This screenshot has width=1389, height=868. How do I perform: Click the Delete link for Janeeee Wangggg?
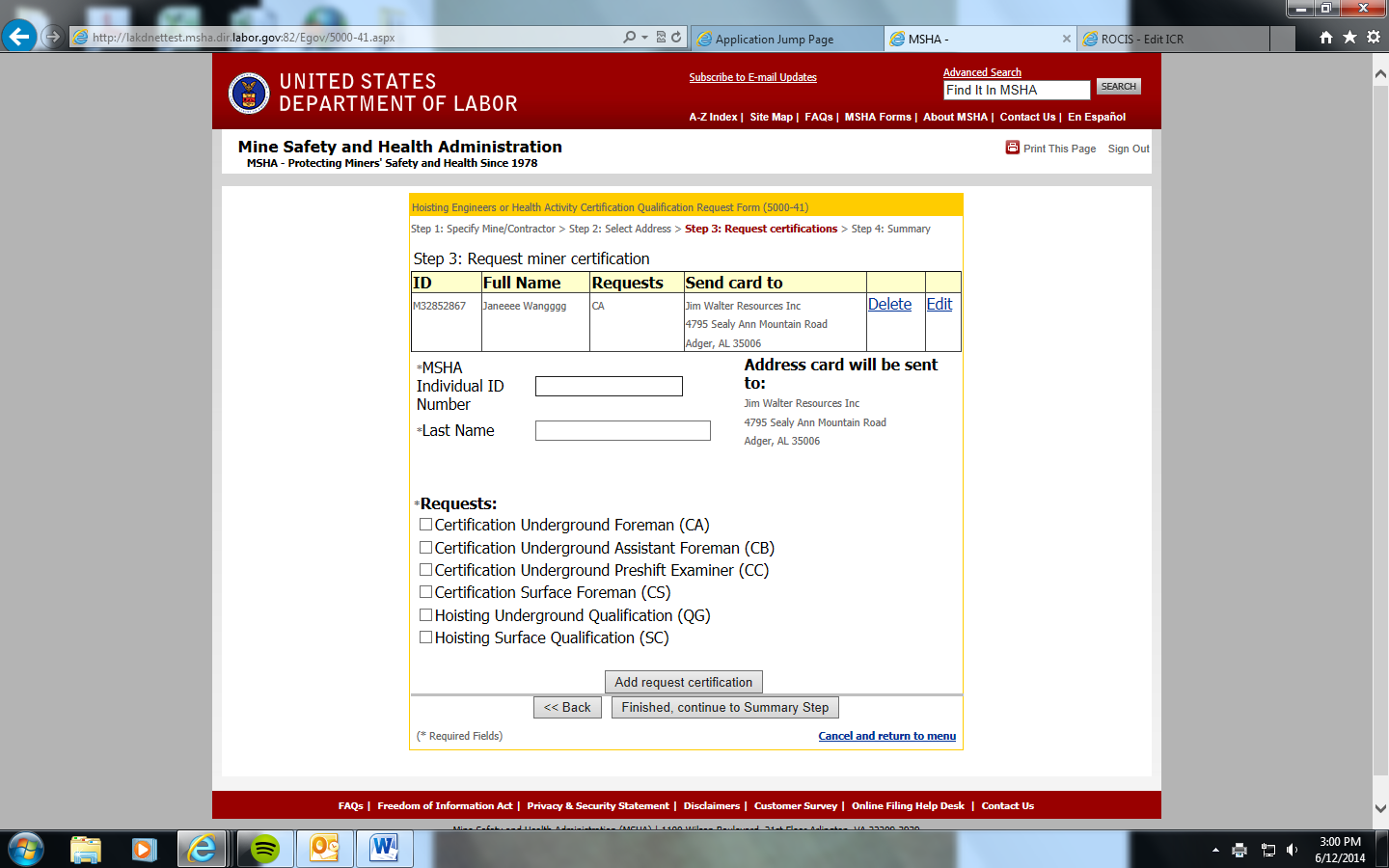[889, 304]
